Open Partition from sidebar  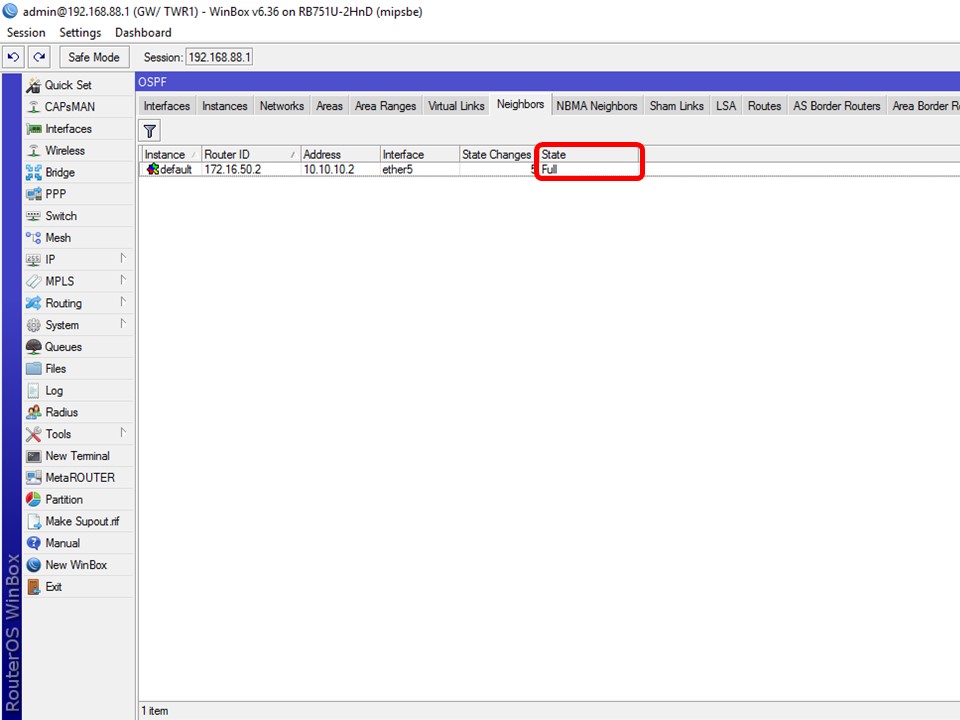click(78, 500)
